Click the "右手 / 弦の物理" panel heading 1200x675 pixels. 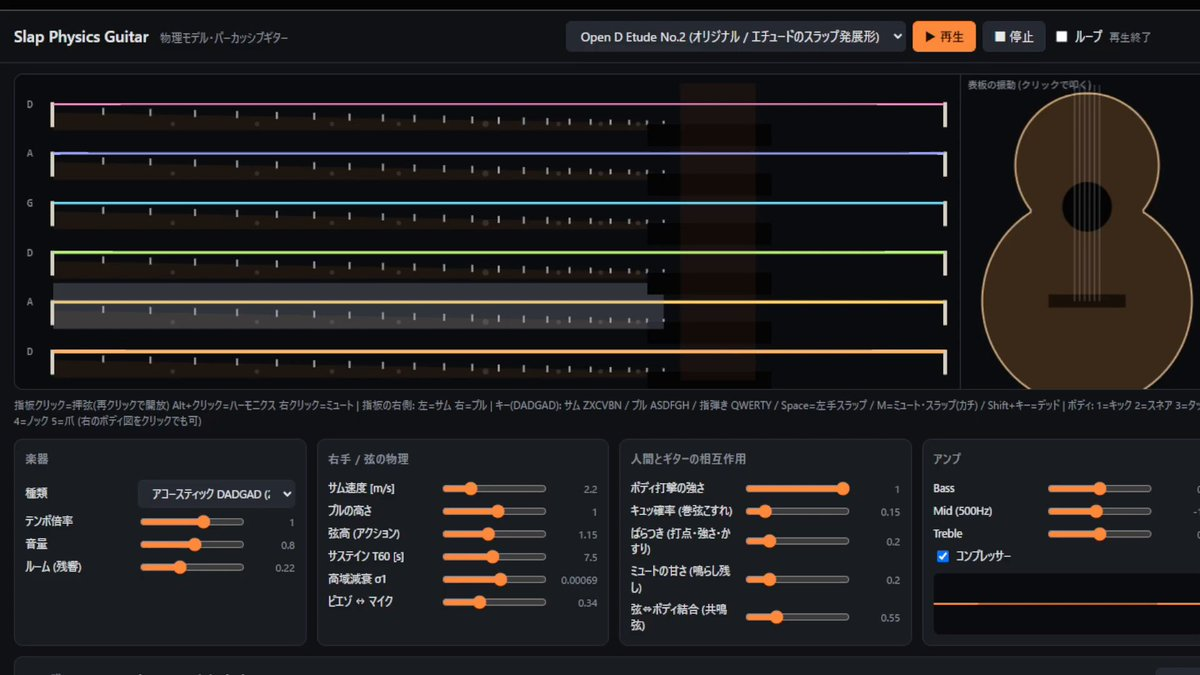coord(368,459)
